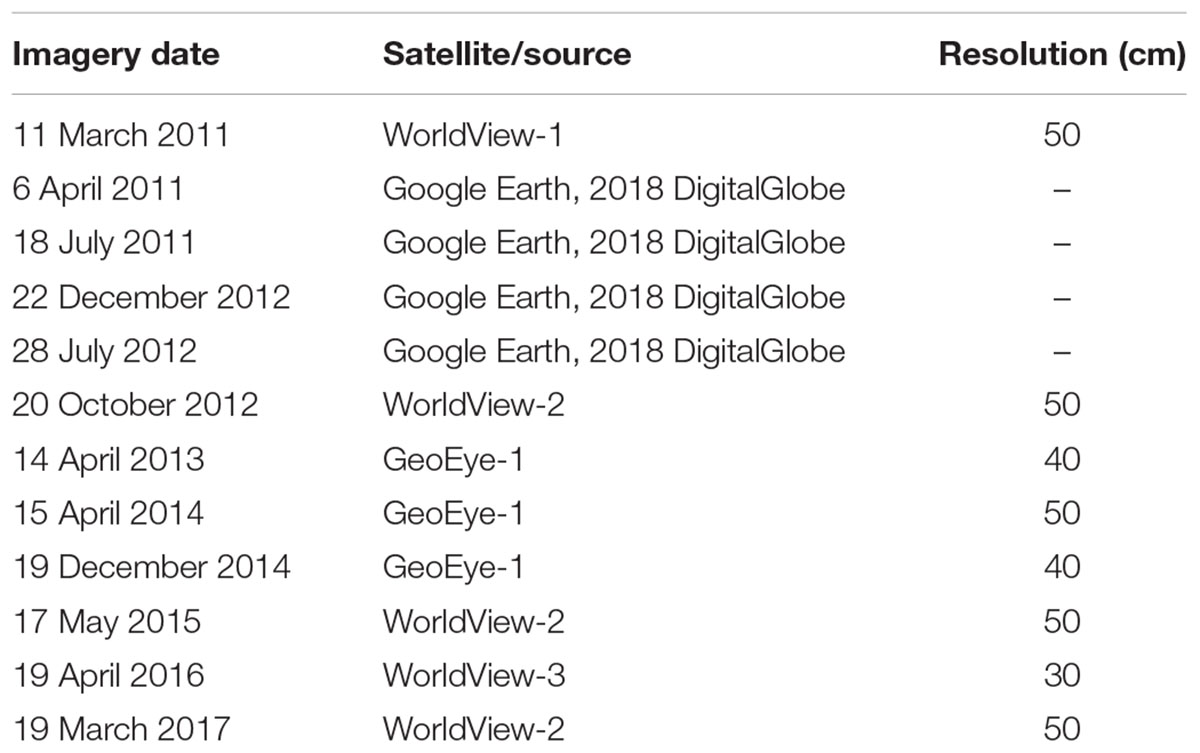Select the date "17 May 2015"

106,621
